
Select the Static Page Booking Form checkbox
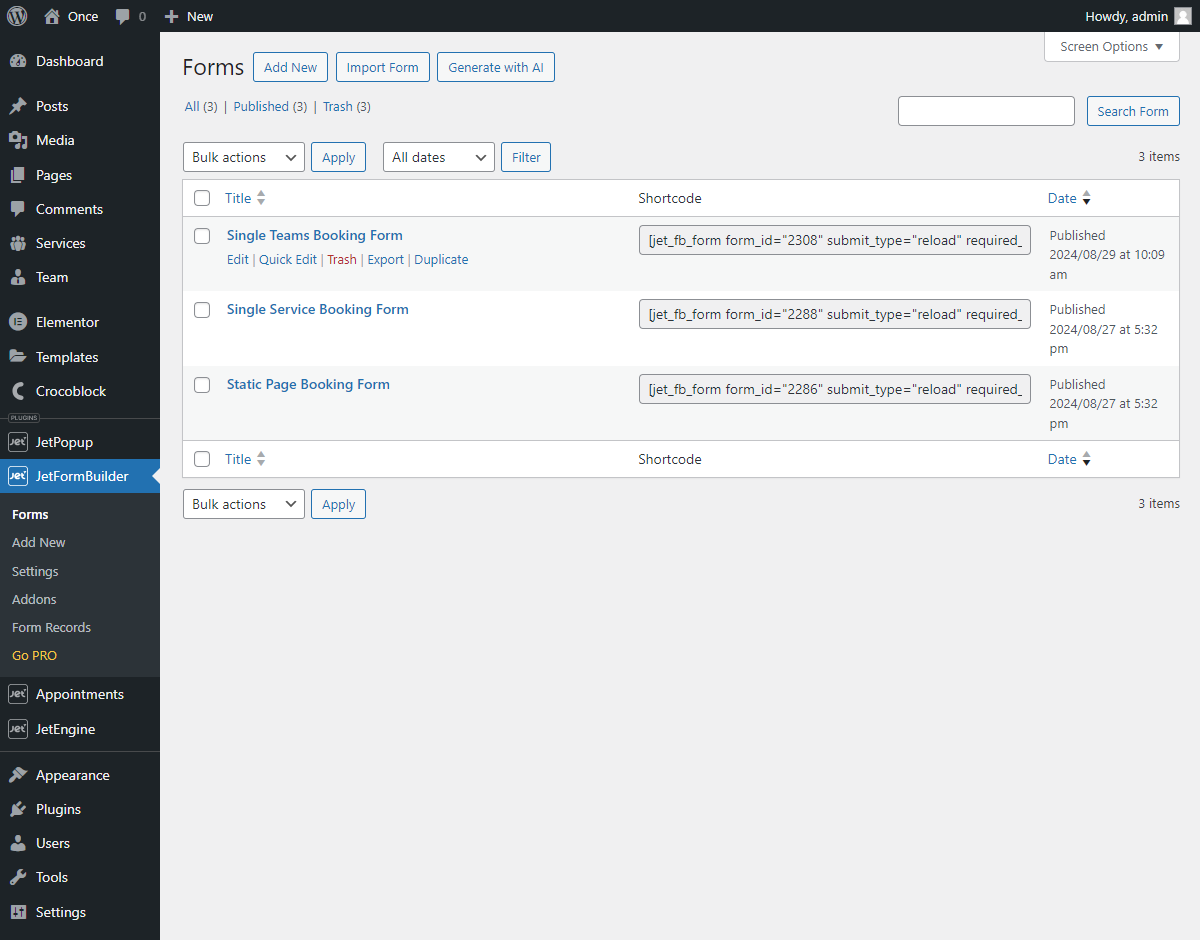(202, 385)
